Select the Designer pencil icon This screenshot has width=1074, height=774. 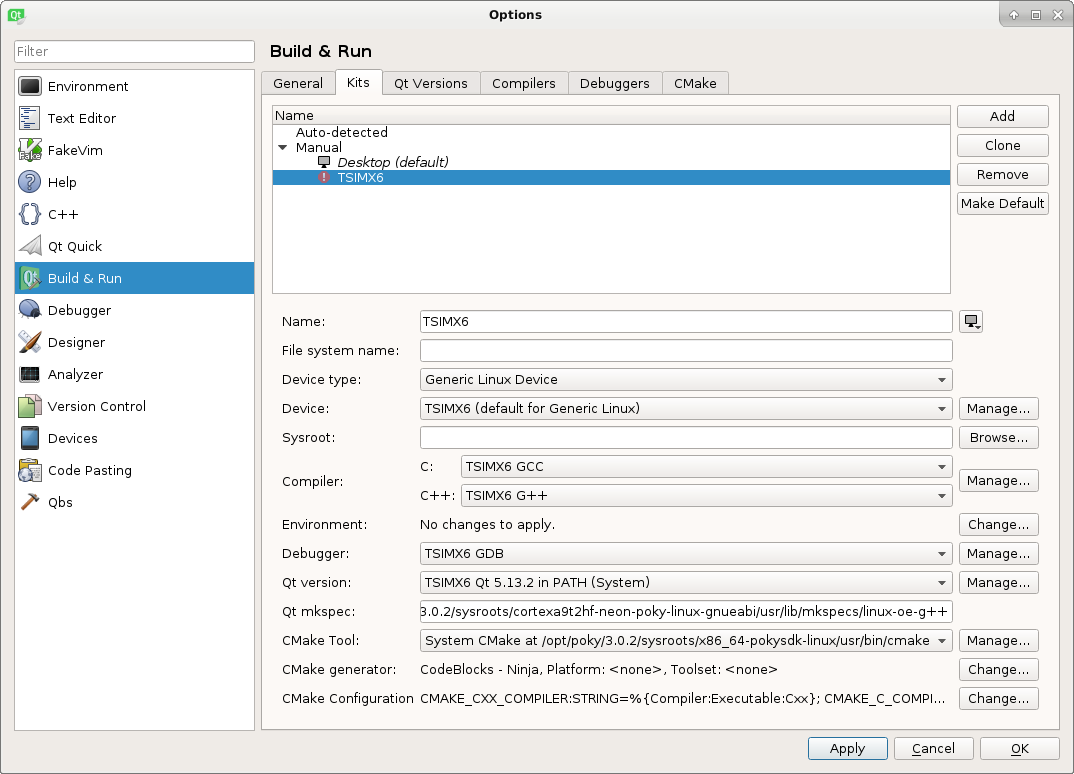tap(30, 342)
